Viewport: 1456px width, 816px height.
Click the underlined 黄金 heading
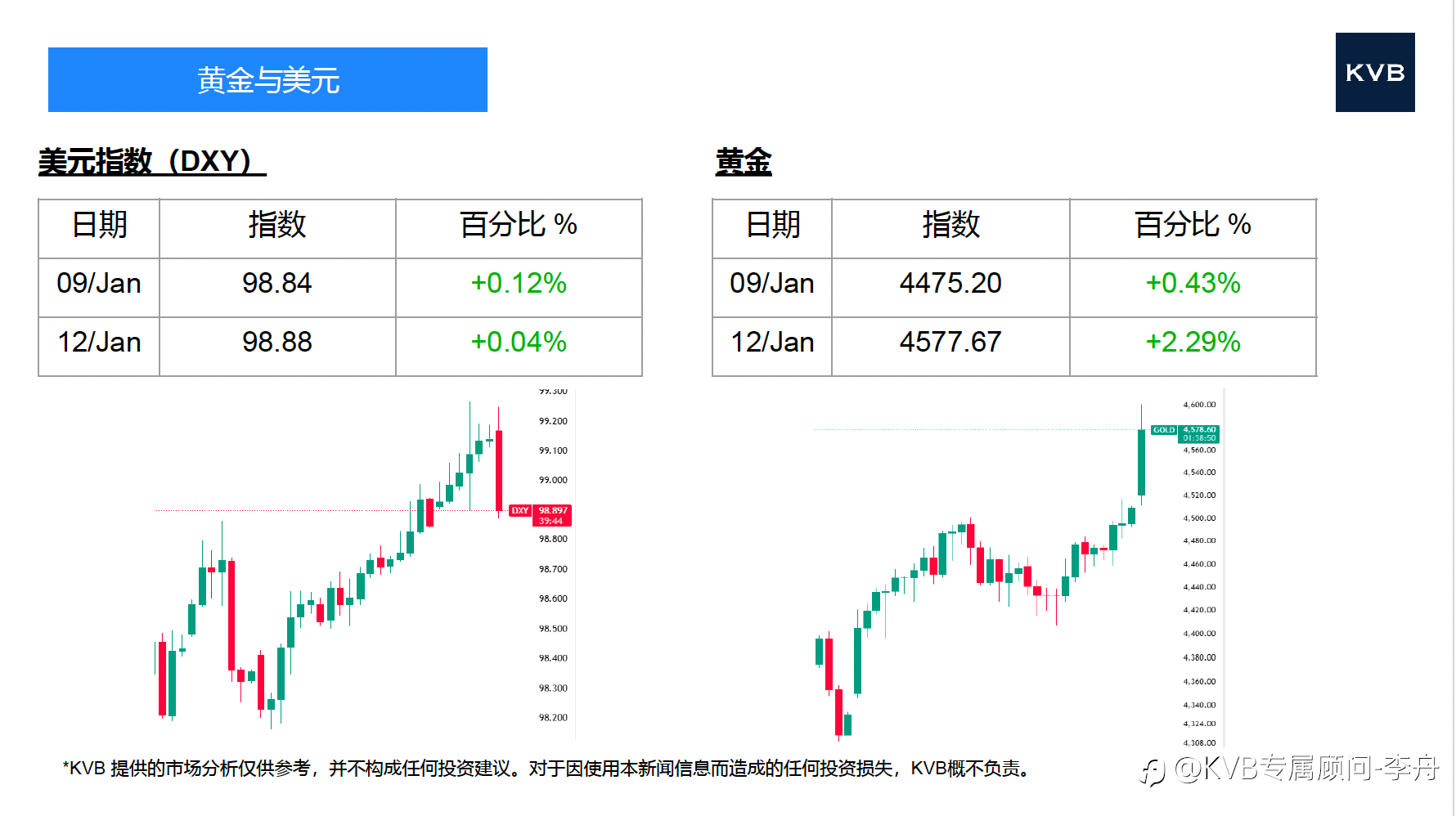[x=743, y=161]
